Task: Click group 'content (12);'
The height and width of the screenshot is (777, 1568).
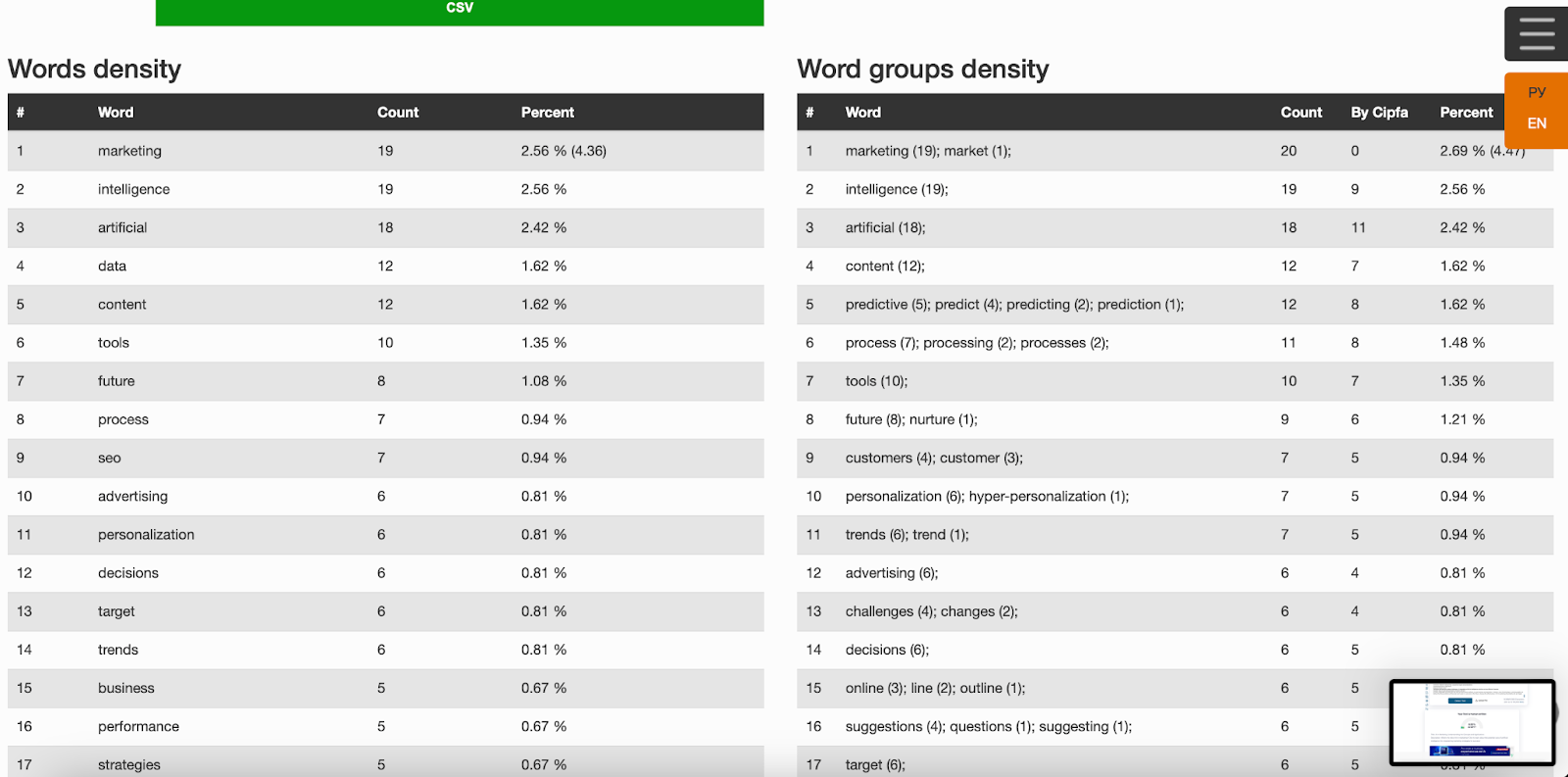Action: pyautogui.click(x=885, y=266)
